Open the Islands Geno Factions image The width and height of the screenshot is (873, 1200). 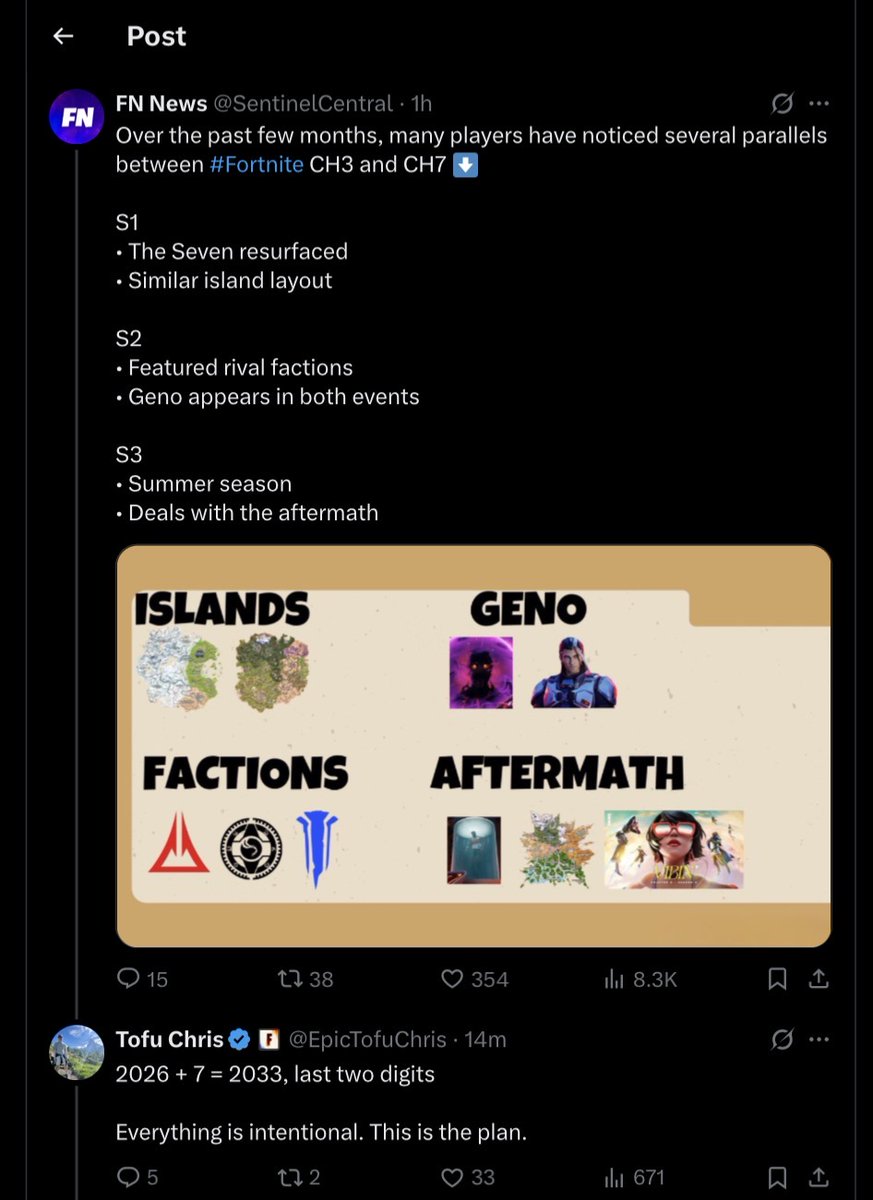click(474, 746)
